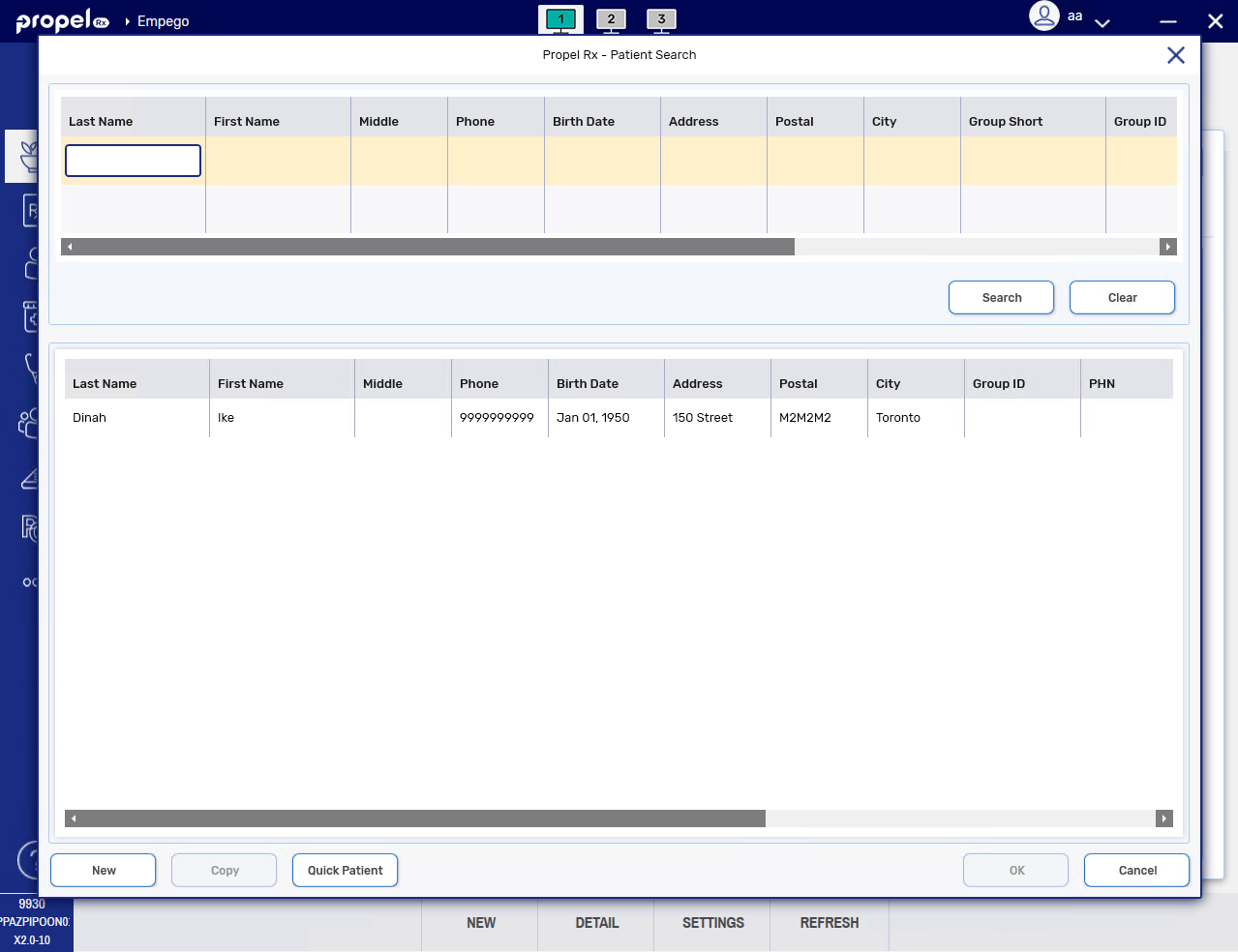Click left arrow of results grid scrollbar
Viewport: 1238px width, 952px height.
(74, 818)
